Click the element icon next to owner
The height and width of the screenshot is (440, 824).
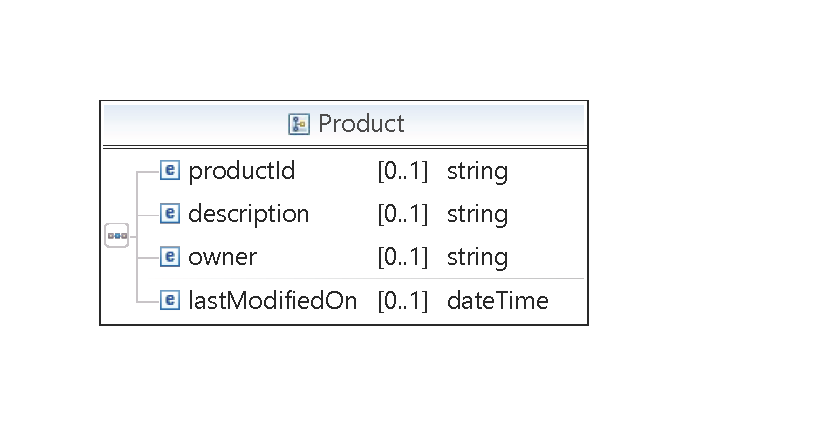click(x=170, y=257)
